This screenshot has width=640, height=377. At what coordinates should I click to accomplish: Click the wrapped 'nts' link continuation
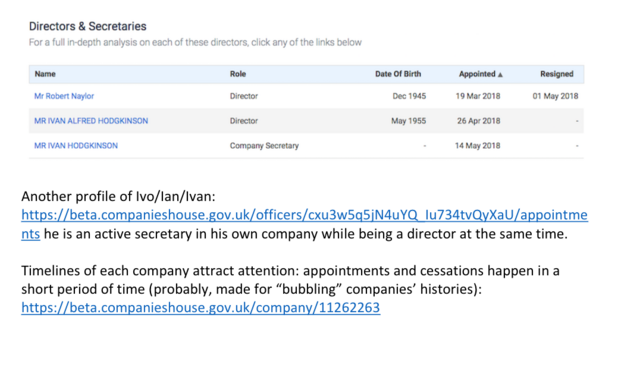pos(31,234)
